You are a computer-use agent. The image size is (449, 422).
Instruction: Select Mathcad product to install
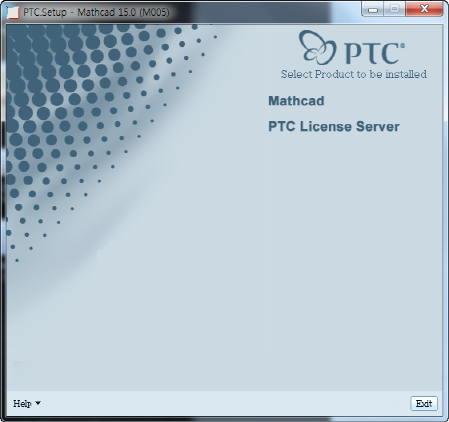point(296,101)
